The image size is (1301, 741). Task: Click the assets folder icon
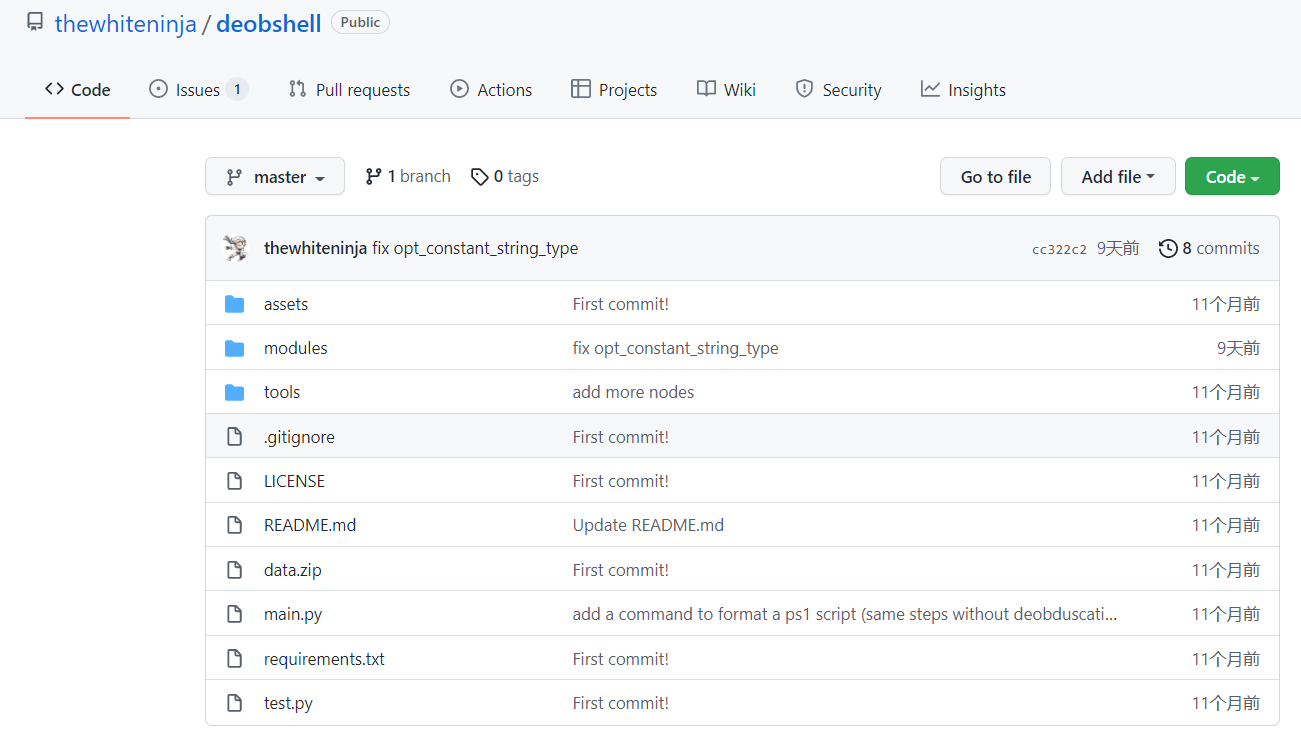click(x=235, y=304)
